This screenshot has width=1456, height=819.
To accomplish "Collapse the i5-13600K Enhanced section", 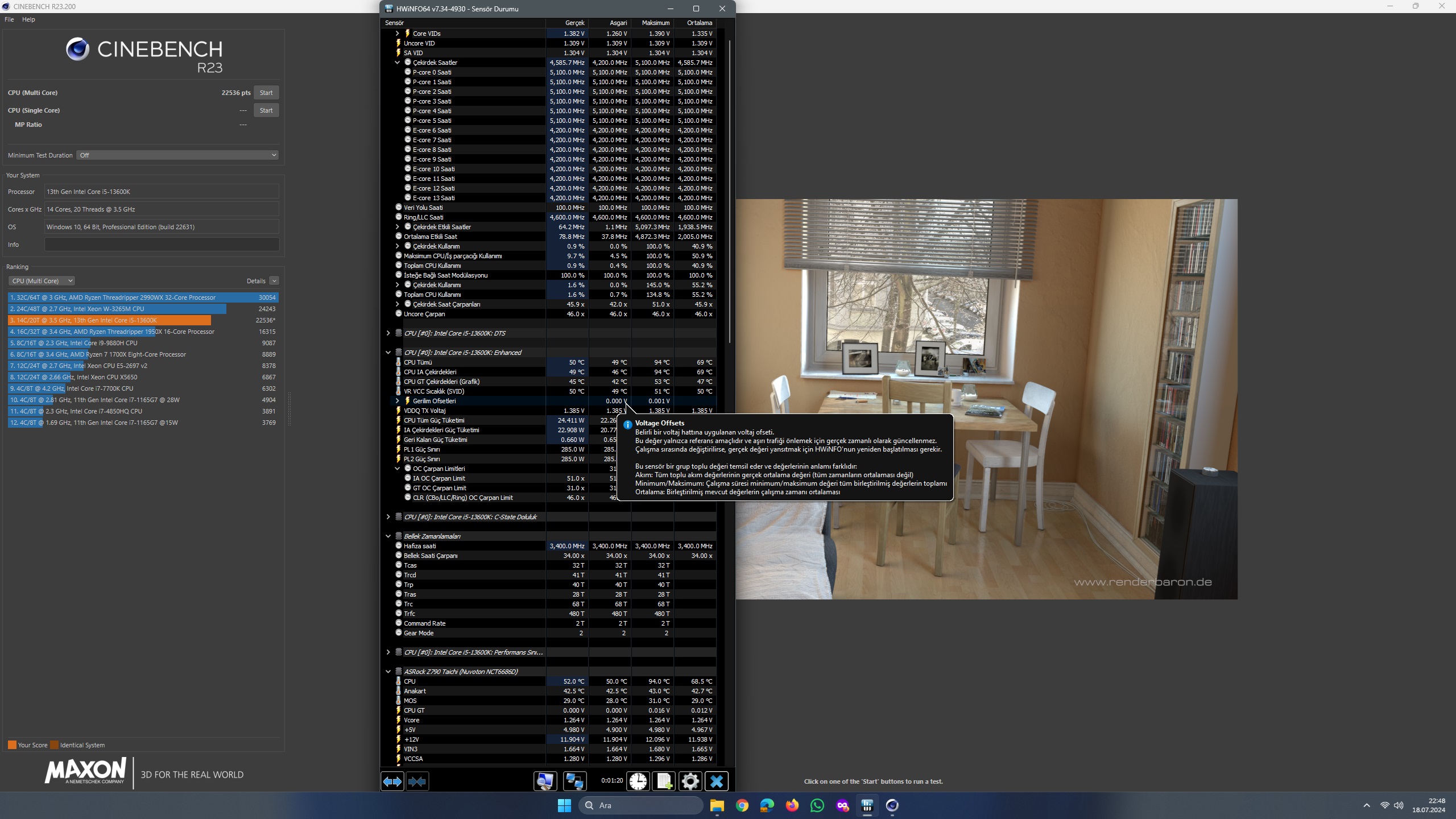I will [388, 353].
